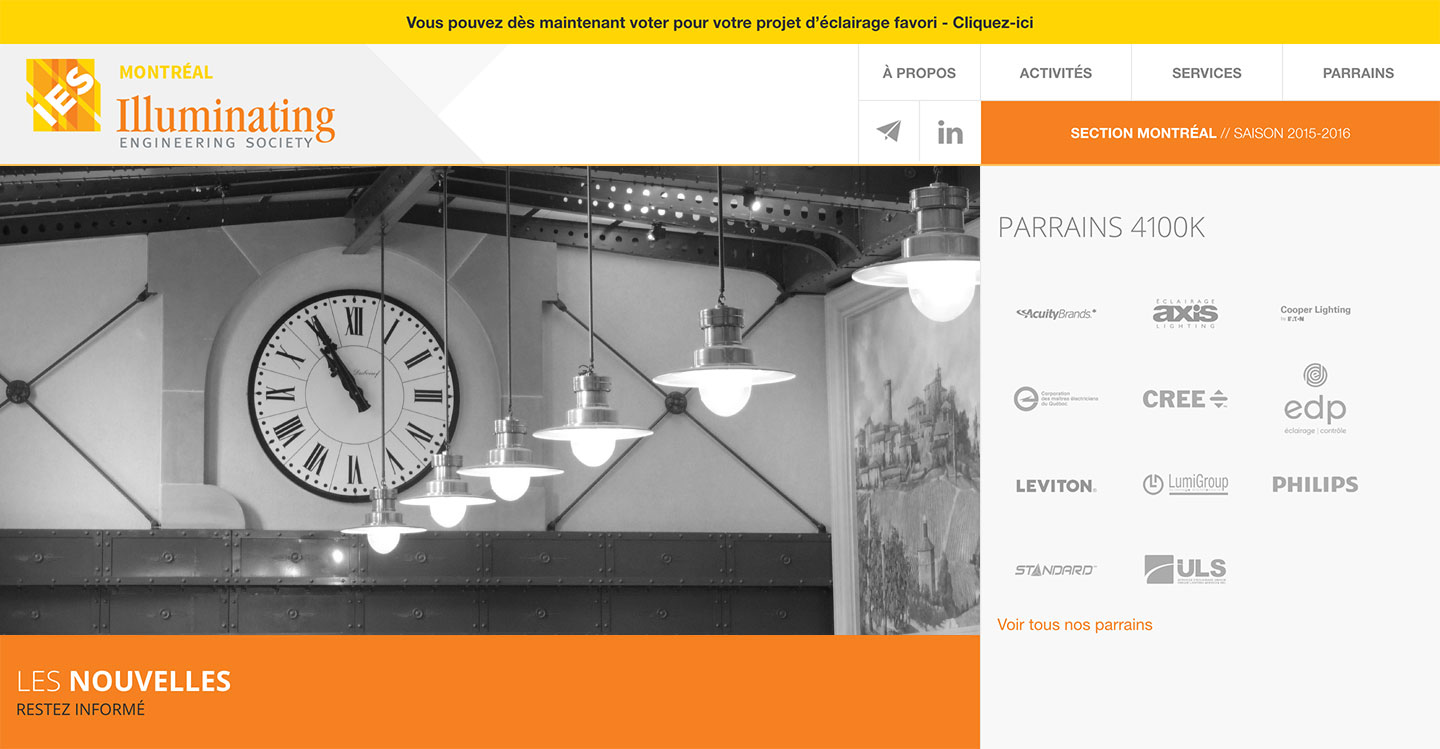Open the SERVICES menu item
This screenshot has width=1440, height=749.
coord(1207,72)
